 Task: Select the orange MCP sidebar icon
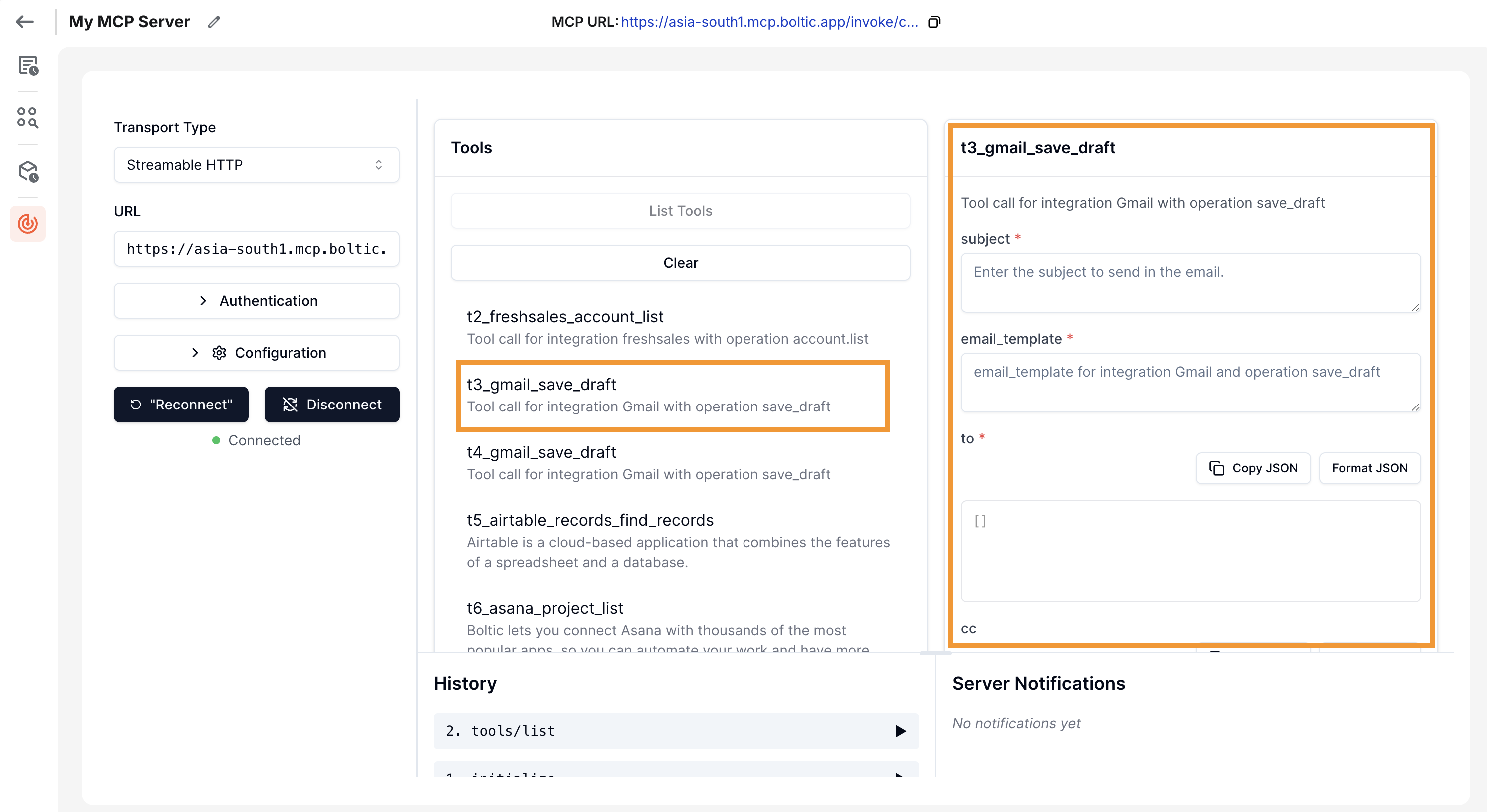[27, 223]
